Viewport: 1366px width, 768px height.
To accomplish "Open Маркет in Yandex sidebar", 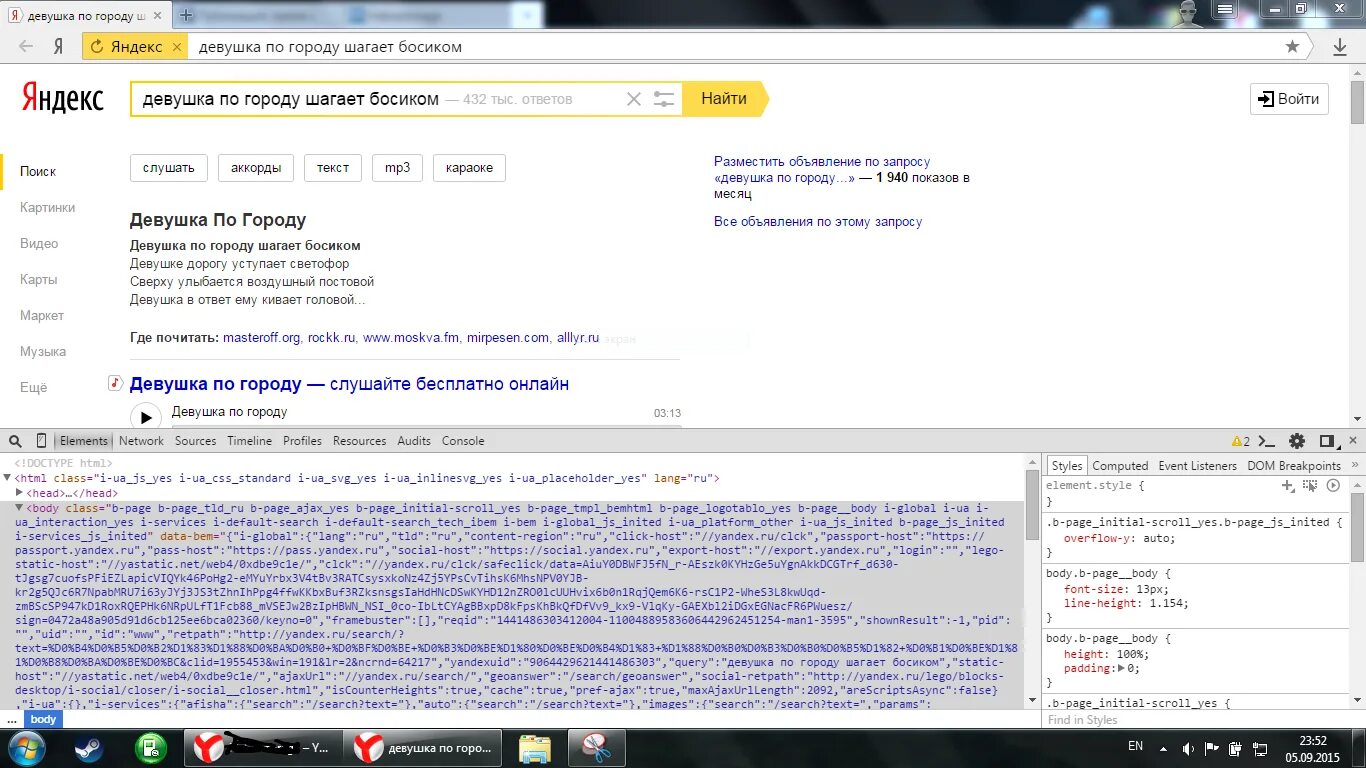I will point(42,316).
